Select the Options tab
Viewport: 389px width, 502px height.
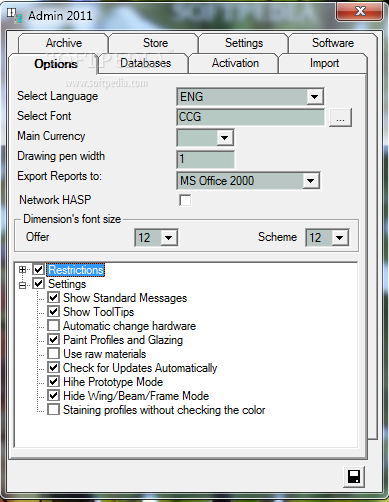[56, 64]
